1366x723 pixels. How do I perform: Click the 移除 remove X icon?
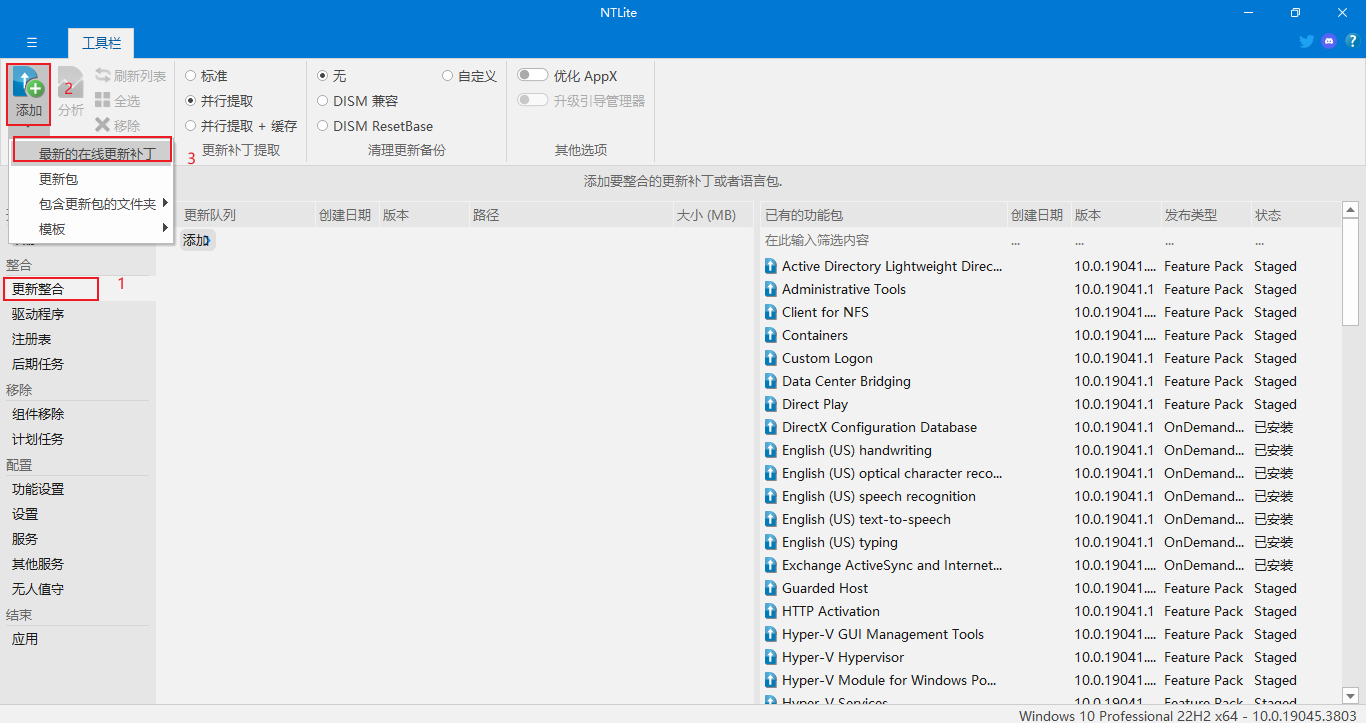[x=102, y=125]
